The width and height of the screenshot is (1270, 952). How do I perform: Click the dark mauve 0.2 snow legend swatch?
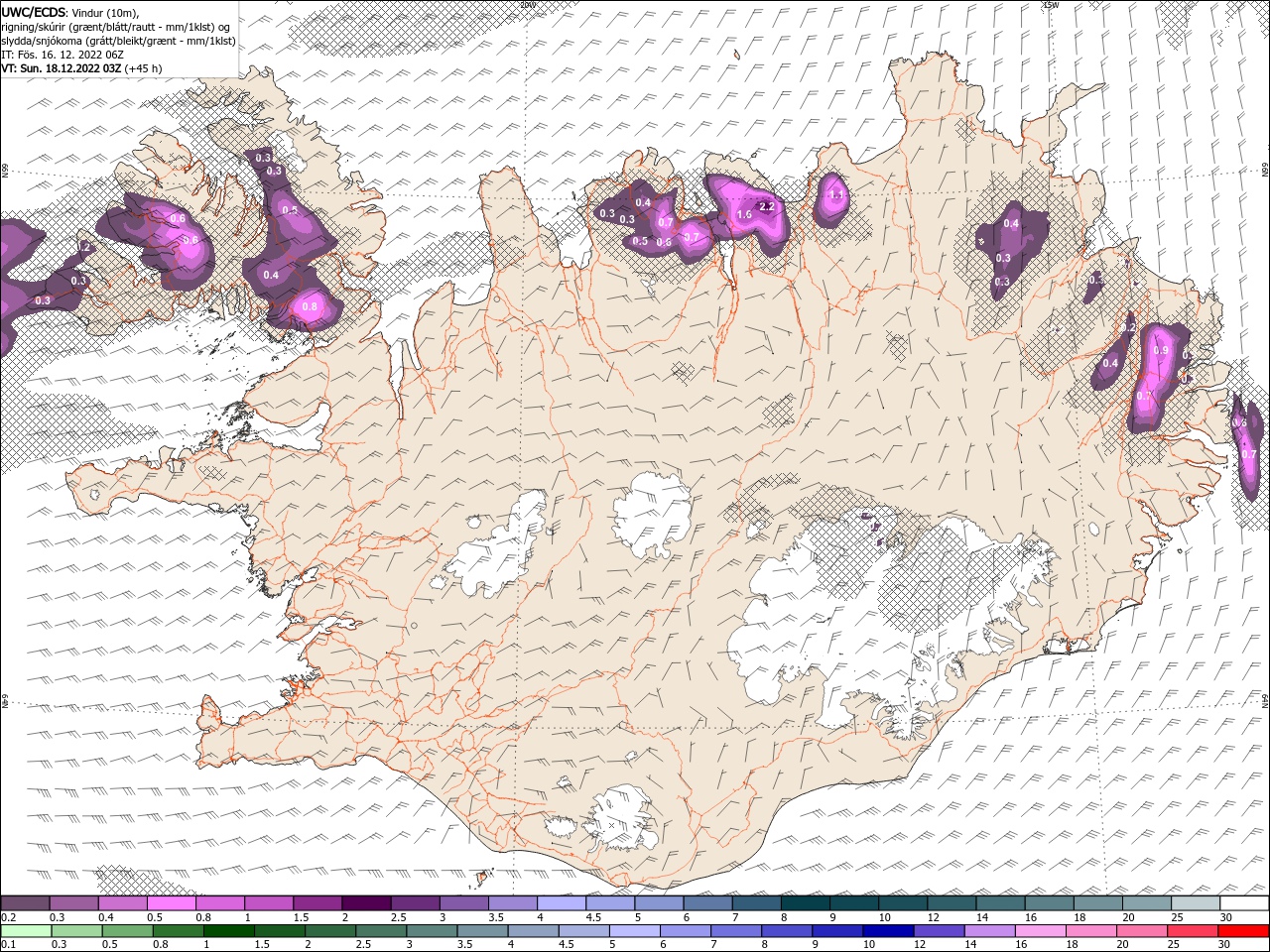click(25, 903)
